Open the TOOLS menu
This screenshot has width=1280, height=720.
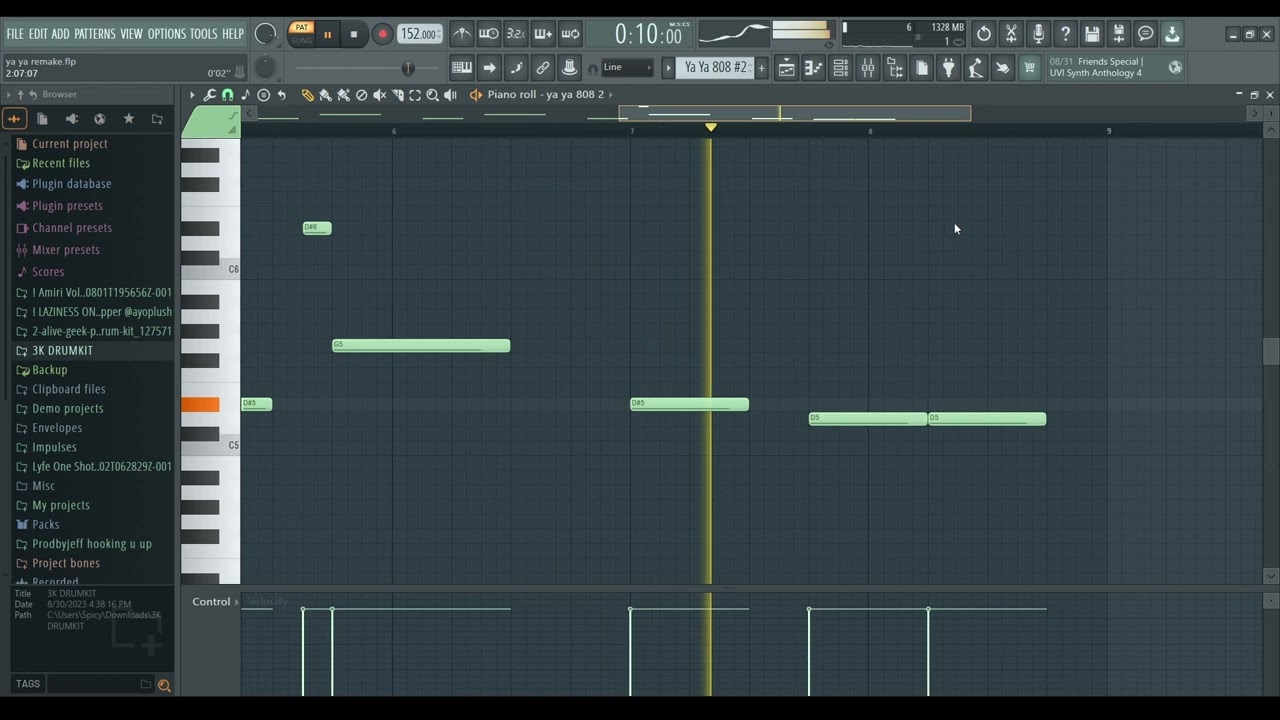pos(204,34)
